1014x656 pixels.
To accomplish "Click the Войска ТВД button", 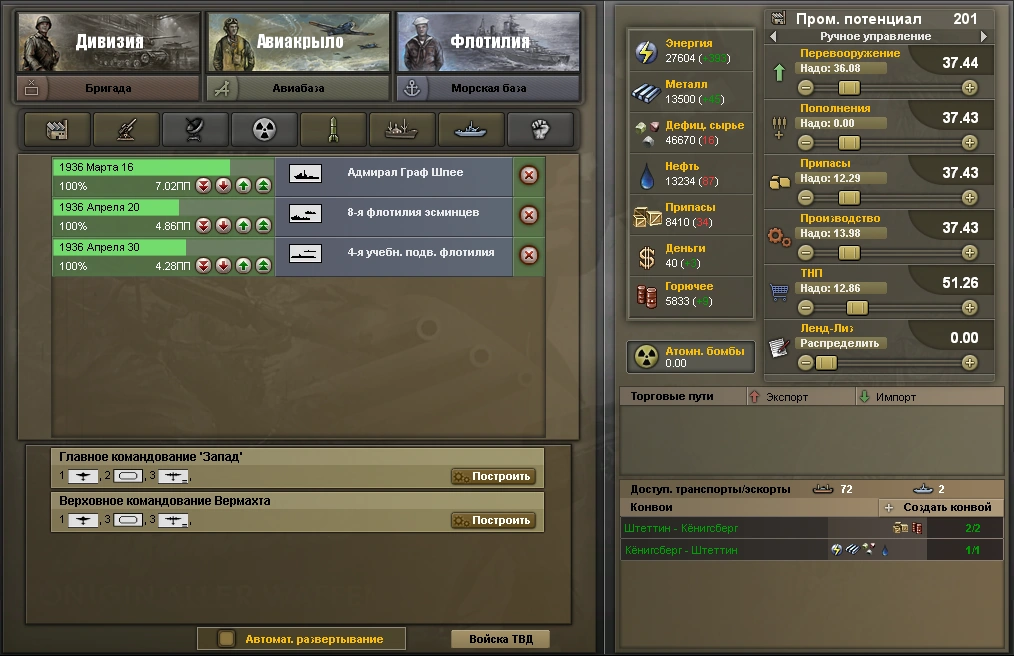I will click(501, 639).
